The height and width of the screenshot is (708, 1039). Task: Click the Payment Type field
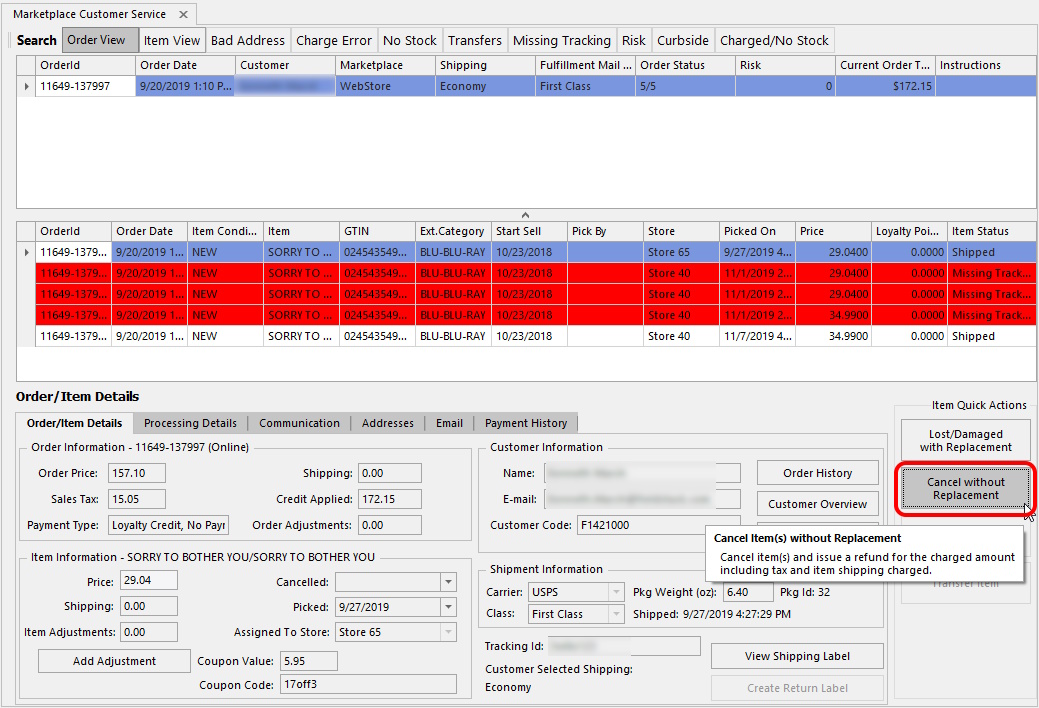(x=168, y=525)
